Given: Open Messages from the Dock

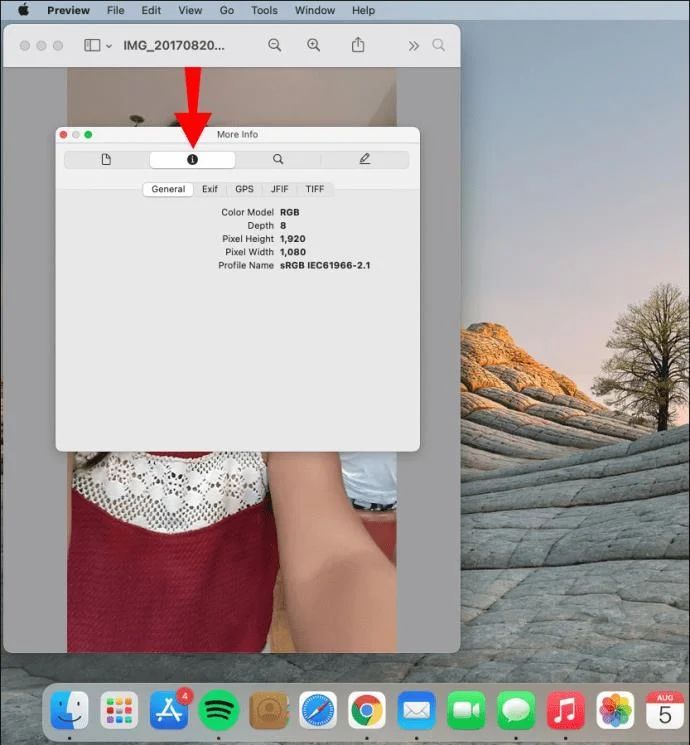Looking at the screenshot, I should point(516,711).
